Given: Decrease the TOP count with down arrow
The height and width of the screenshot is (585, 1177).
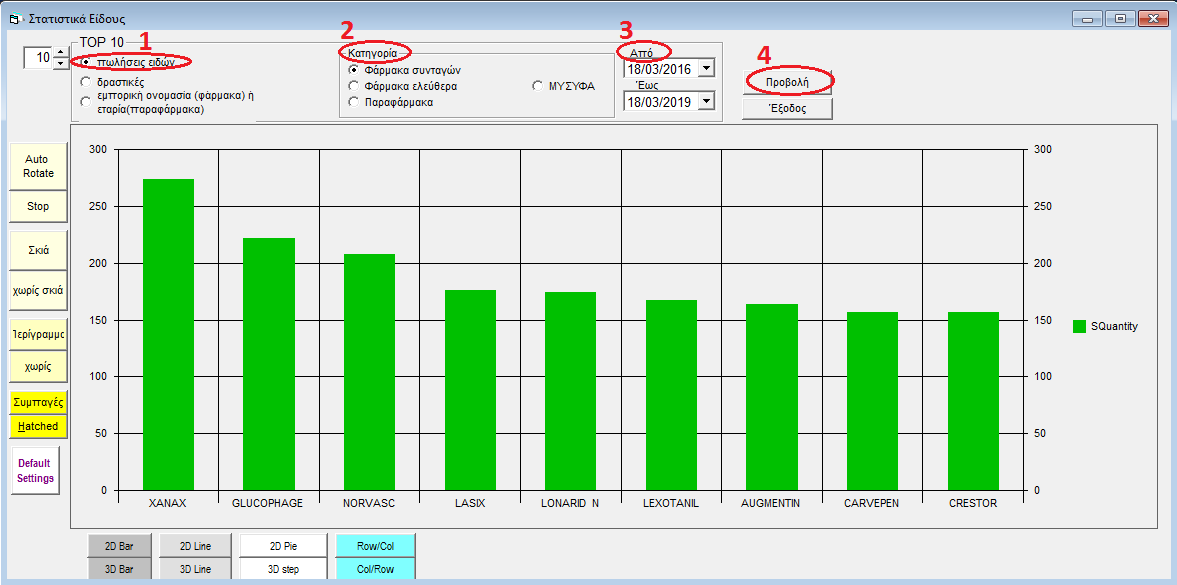Looking at the screenshot, I should [x=61, y=63].
